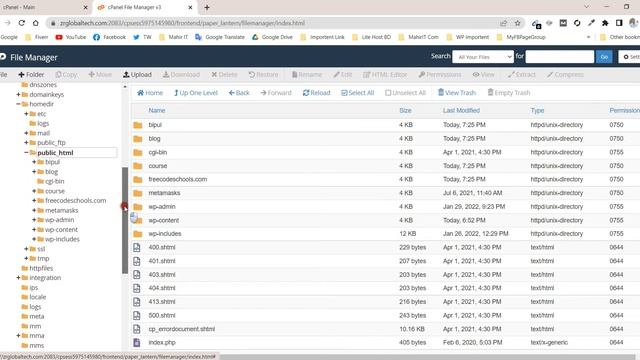Expand the freecodeschools.com tree node
This screenshot has width=640, height=360.
click(x=34, y=200)
